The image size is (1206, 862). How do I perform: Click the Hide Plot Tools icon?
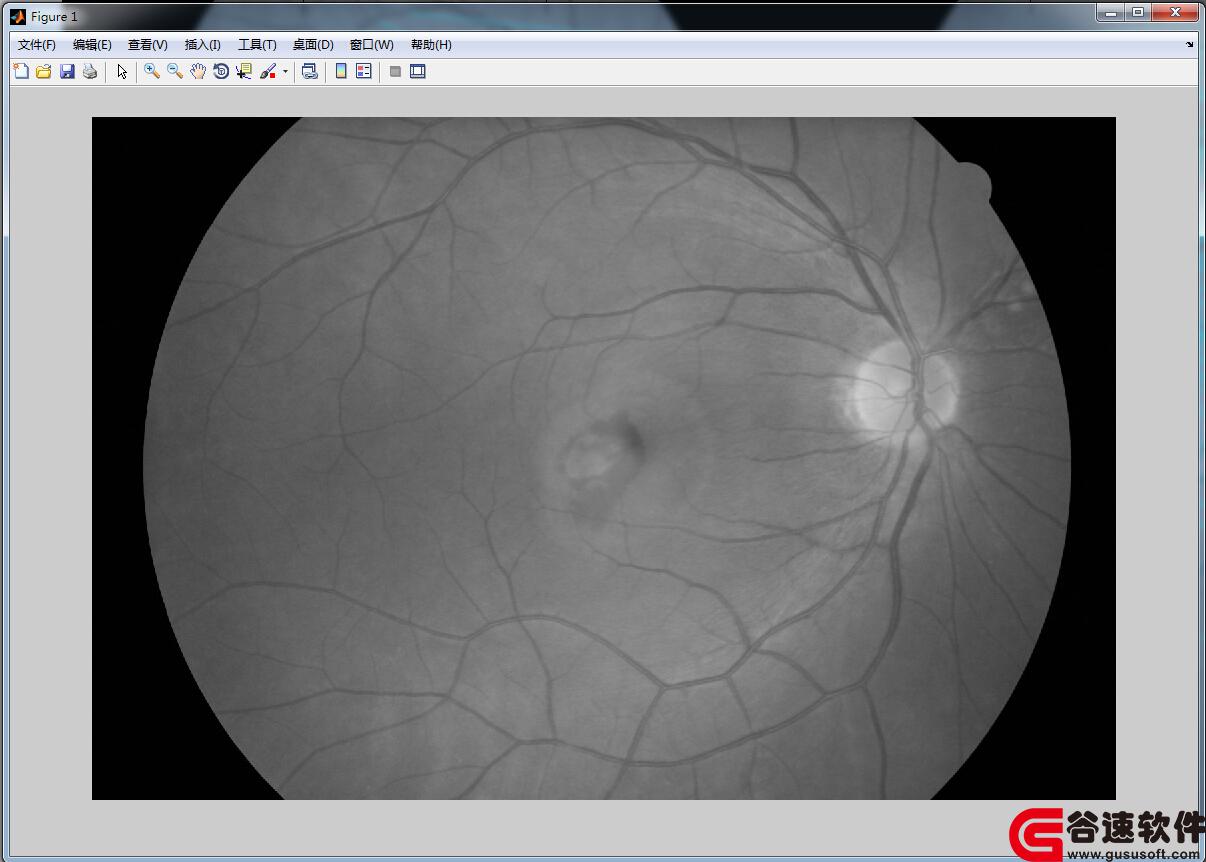(x=395, y=71)
